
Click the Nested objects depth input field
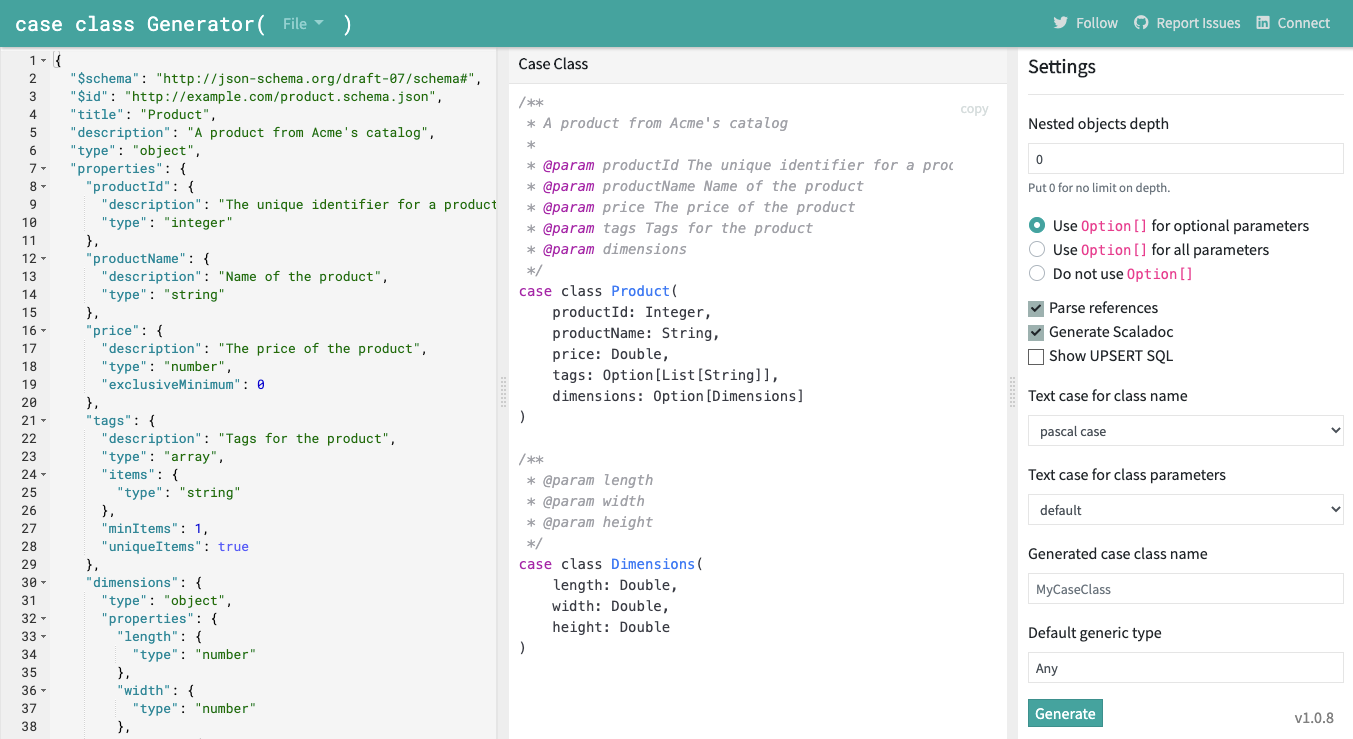(x=1185, y=158)
